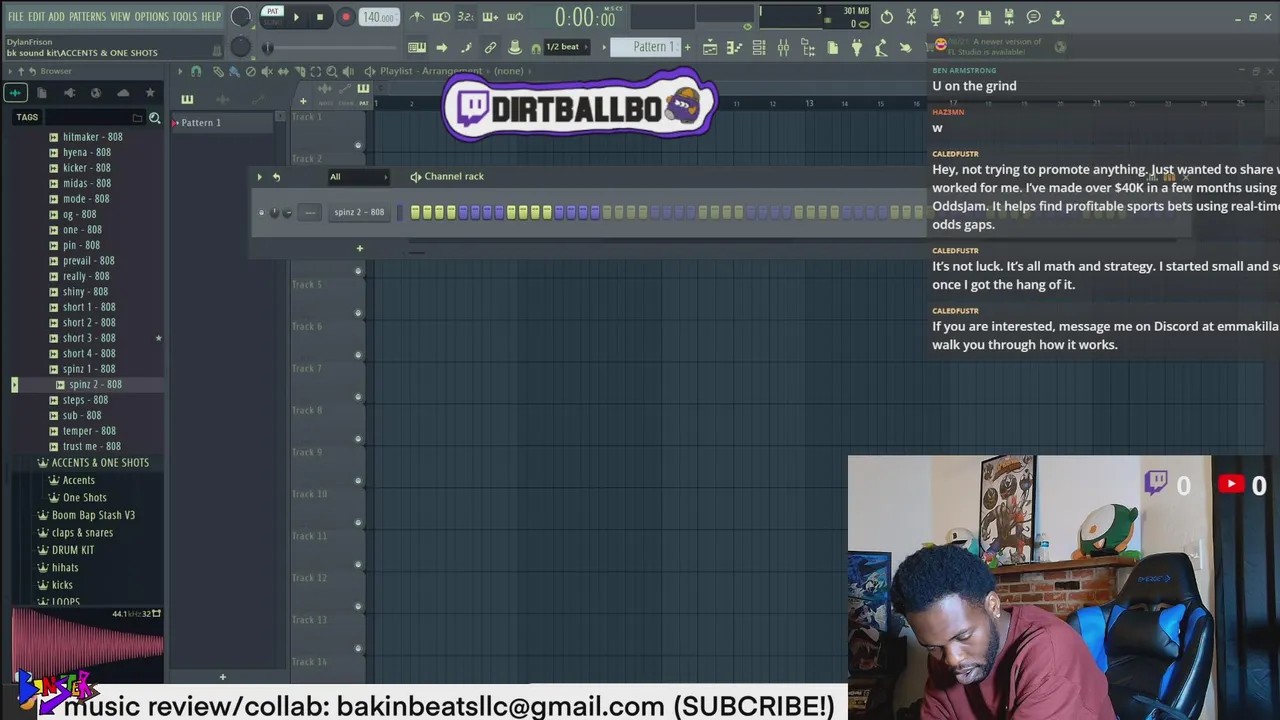
Task: Search the browser with magnifier icon
Action: point(155,118)
